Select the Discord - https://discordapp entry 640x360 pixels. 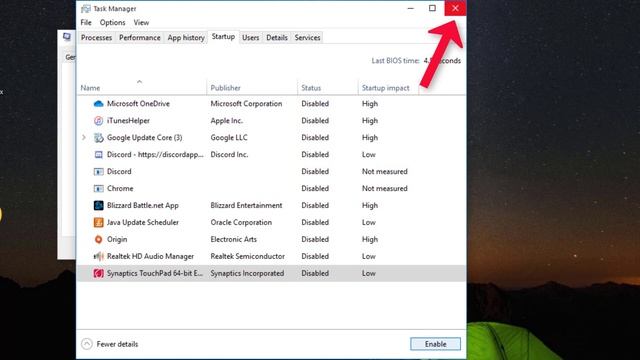pos(155,155)
